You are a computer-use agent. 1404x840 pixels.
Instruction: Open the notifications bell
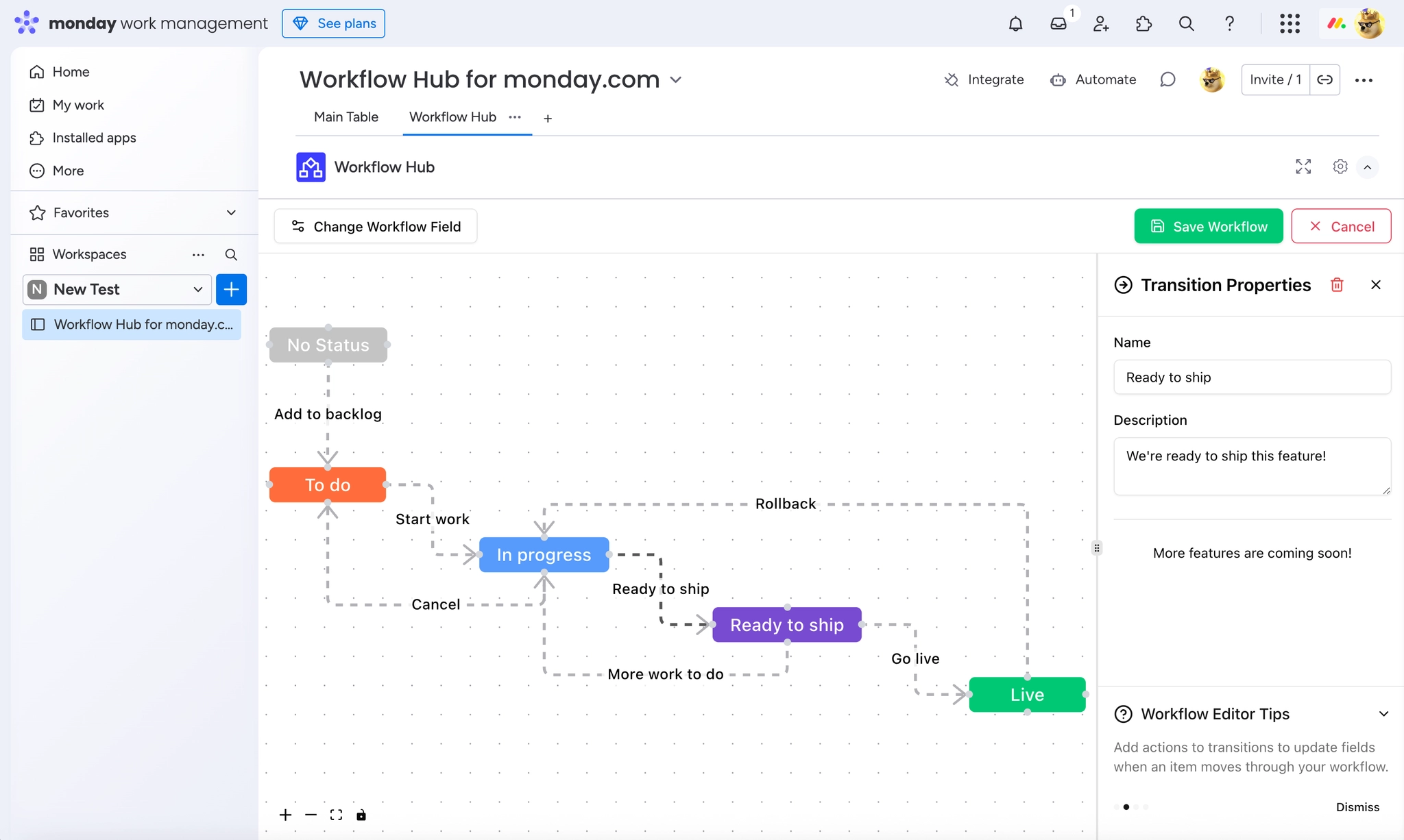tap(1015, 23)
